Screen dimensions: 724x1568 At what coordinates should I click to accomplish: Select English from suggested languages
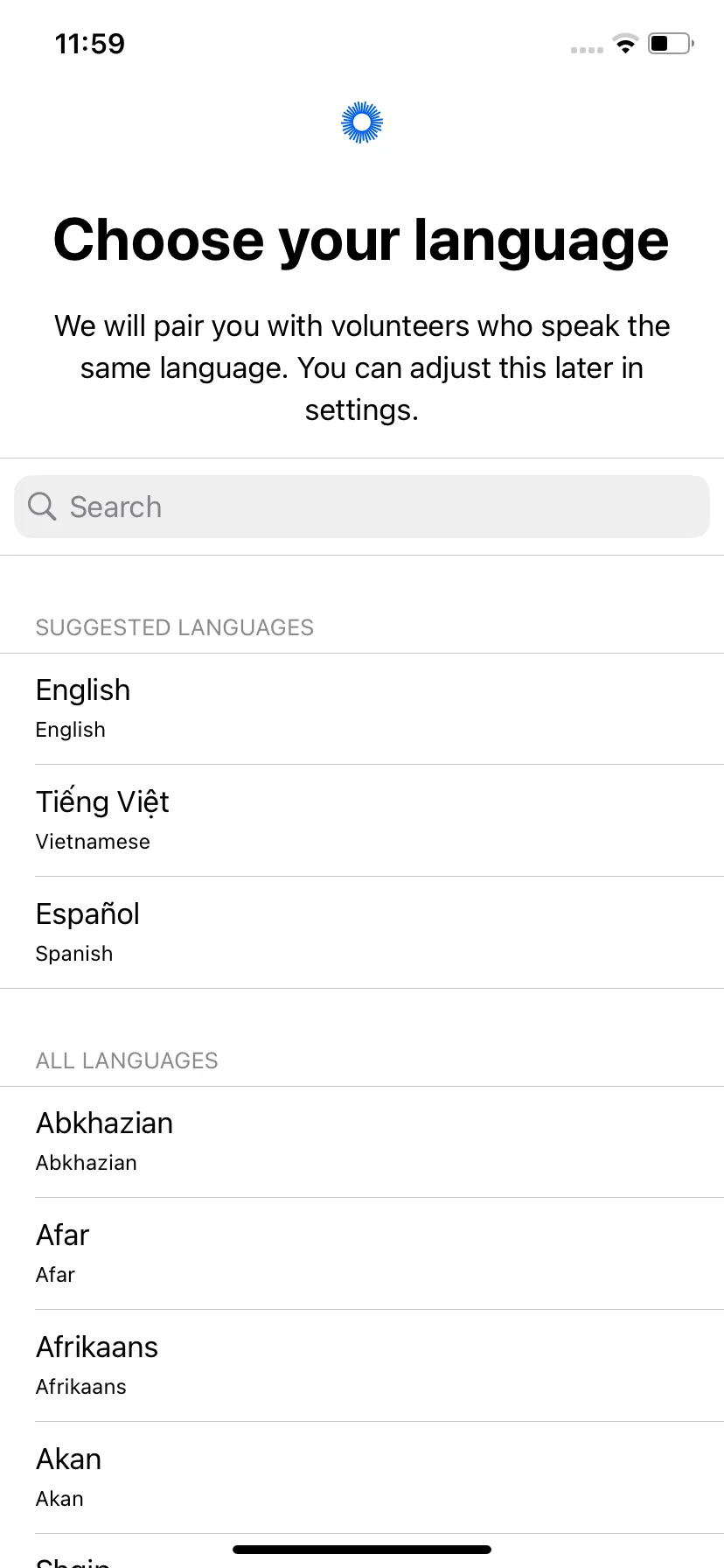click(x=362, y=709)
